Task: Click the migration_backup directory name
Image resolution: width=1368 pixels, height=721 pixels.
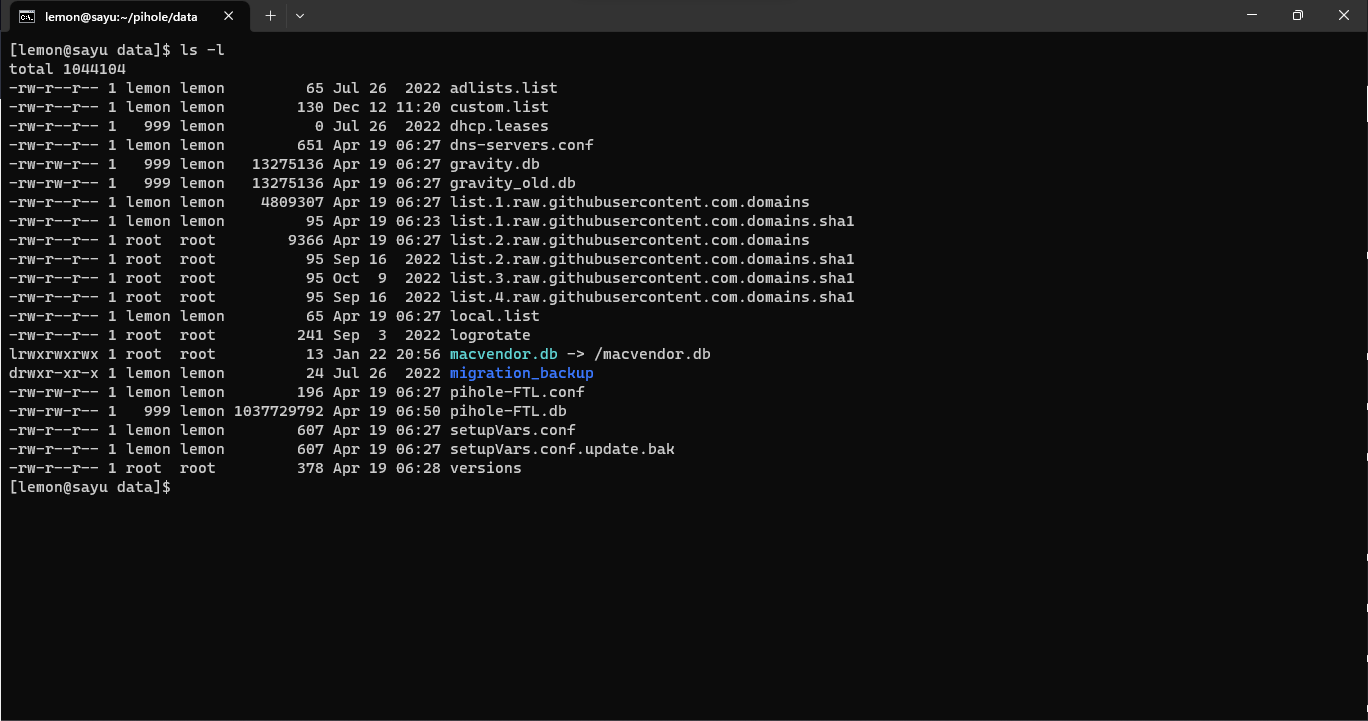Action: [521, 373]
